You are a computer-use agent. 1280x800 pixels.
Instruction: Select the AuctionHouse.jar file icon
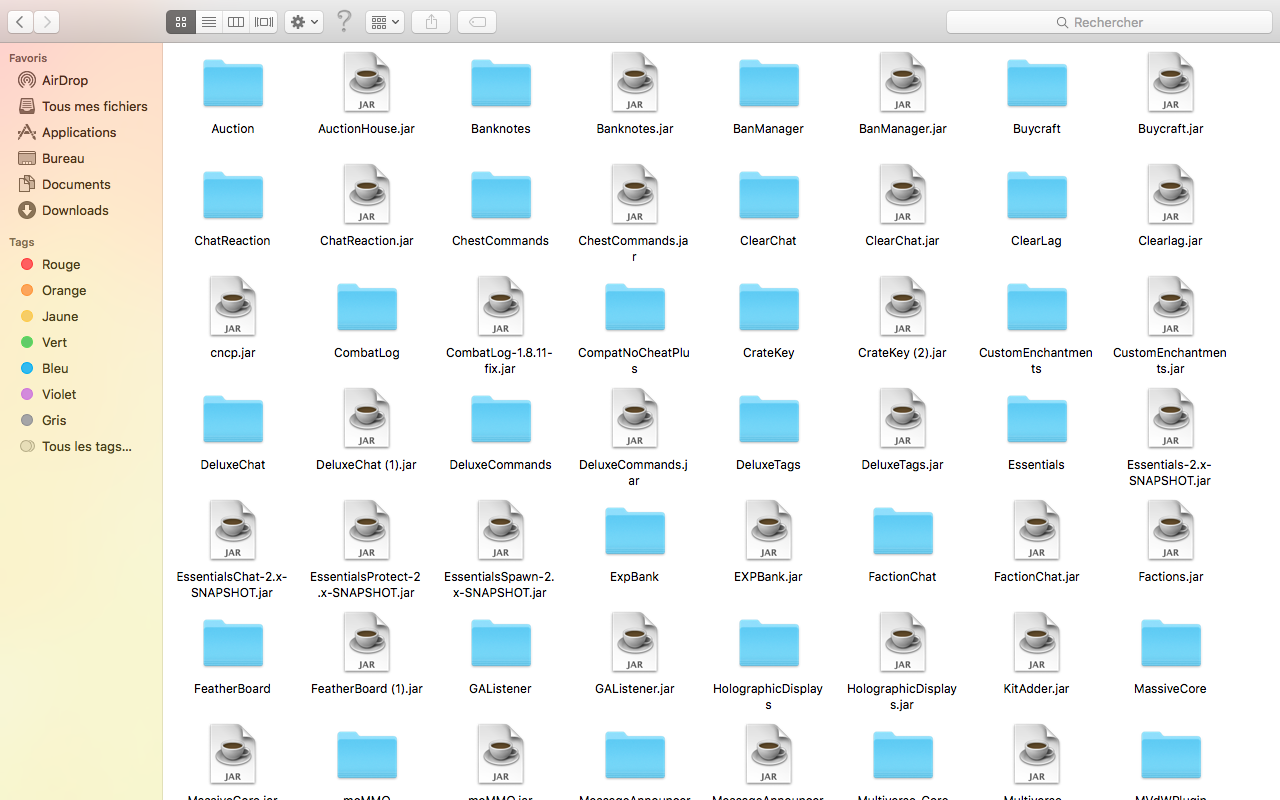367,82
